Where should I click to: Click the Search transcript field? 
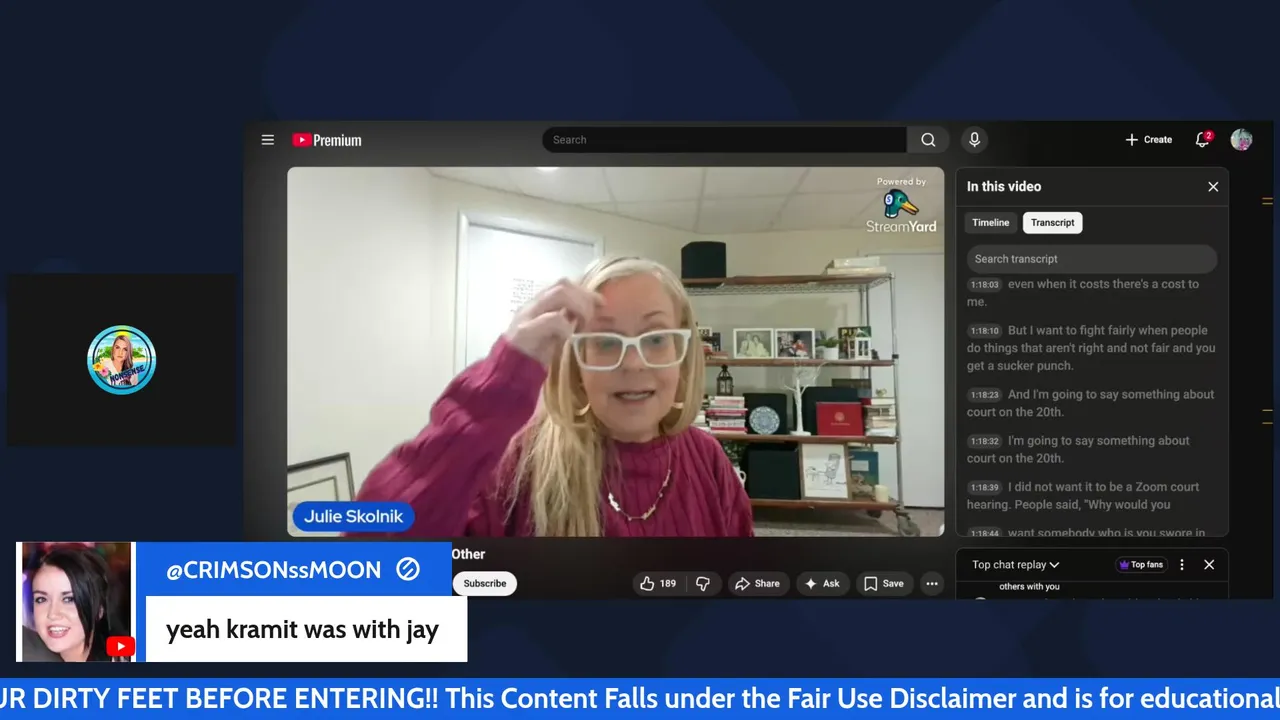click(x=1092, y=259)
